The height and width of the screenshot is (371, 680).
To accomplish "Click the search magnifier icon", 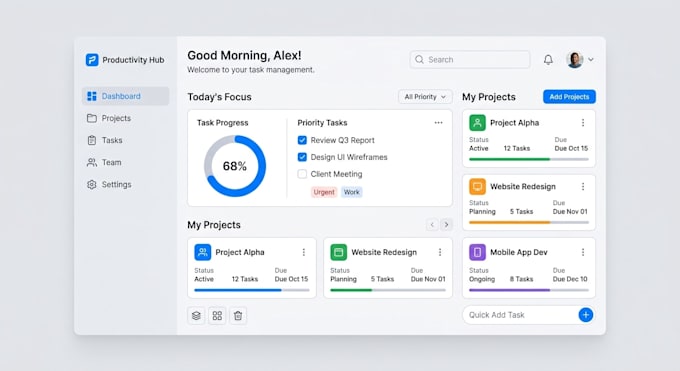I will pos(419,59).
